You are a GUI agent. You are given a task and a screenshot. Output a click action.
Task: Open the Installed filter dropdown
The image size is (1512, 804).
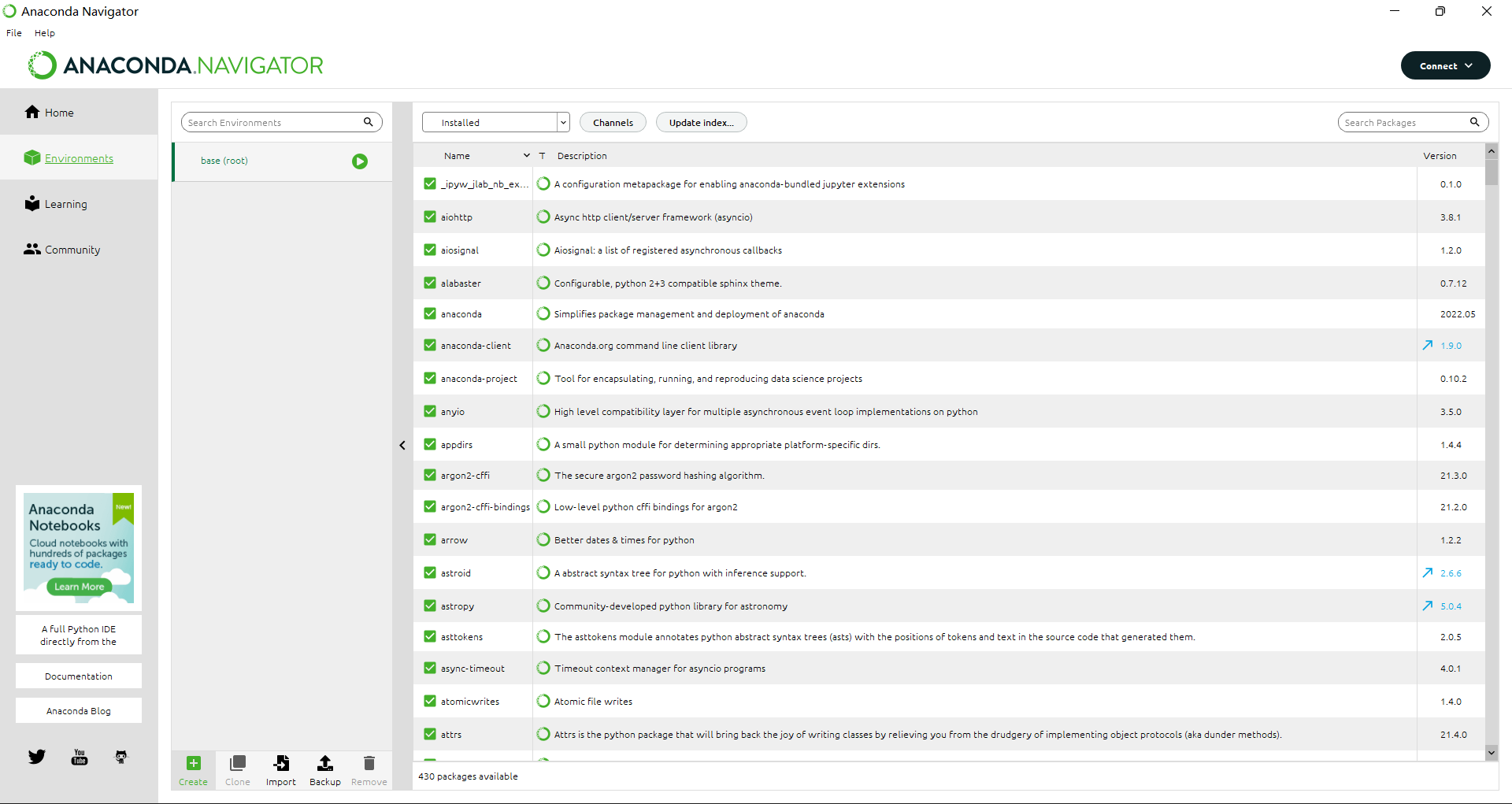496,122
